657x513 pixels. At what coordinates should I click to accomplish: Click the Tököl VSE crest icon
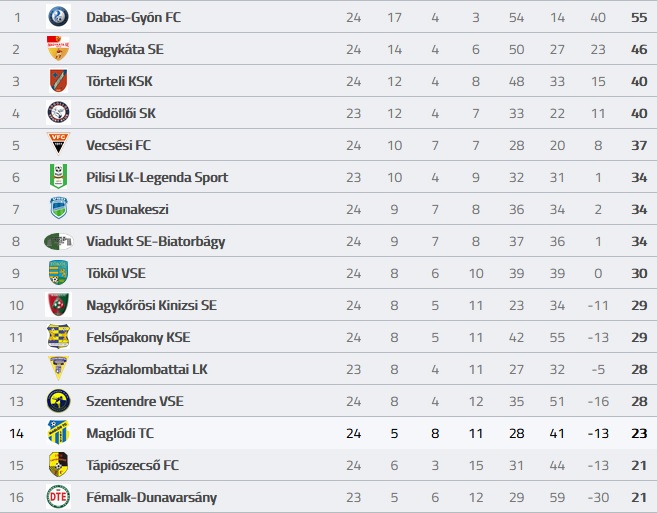58,273
